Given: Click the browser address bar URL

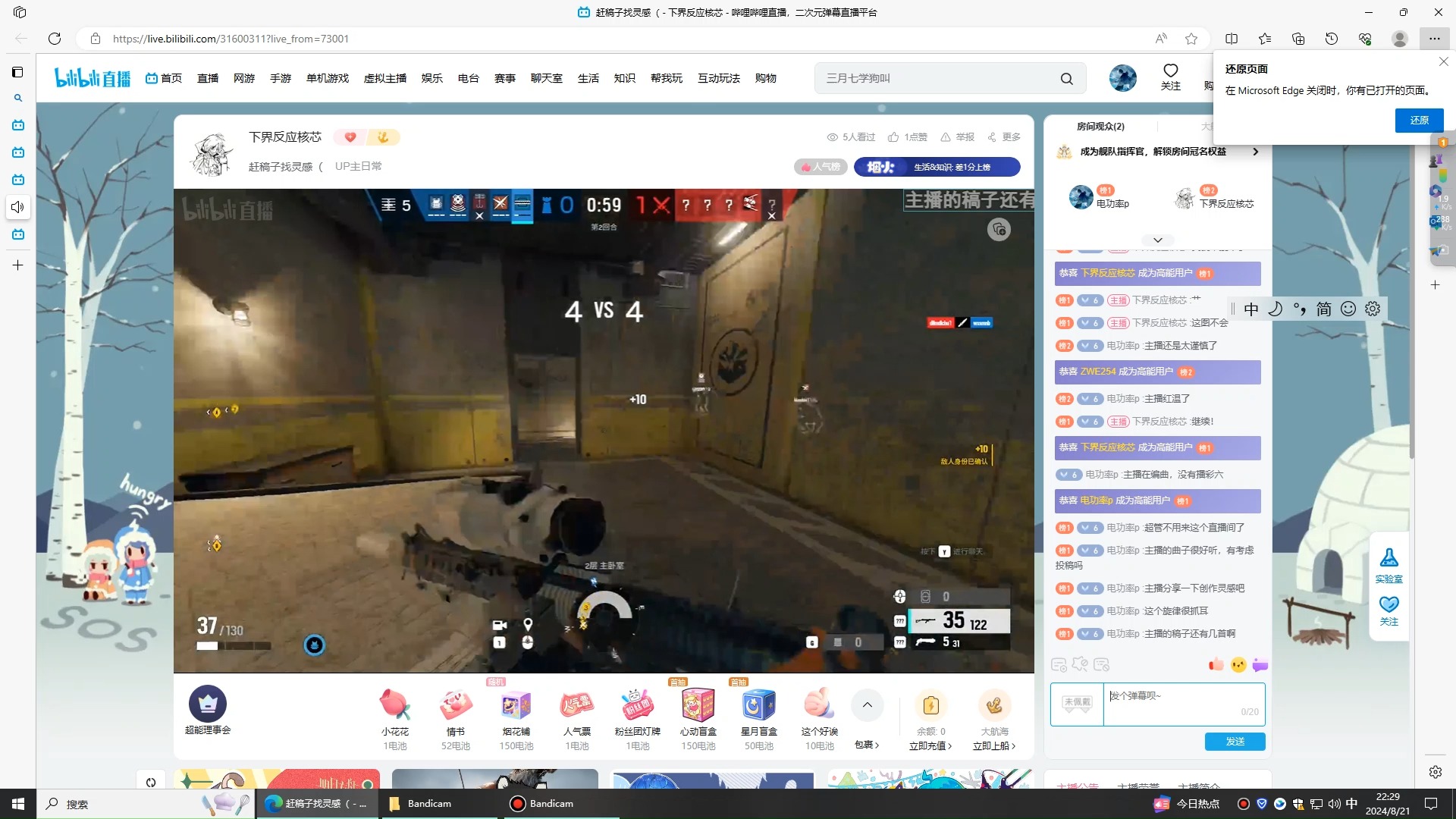Looking at the screenshot, I should [x=231, y=39].
